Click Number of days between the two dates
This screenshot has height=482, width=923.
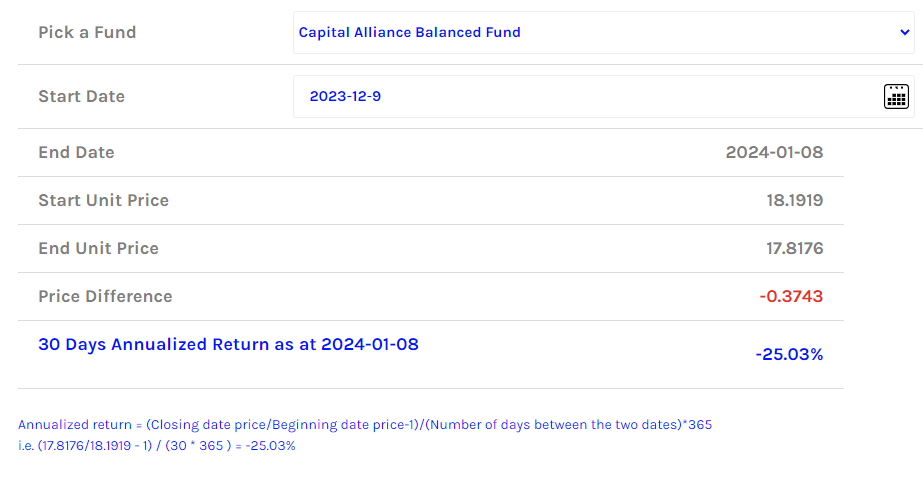click(x=554, y=425)
